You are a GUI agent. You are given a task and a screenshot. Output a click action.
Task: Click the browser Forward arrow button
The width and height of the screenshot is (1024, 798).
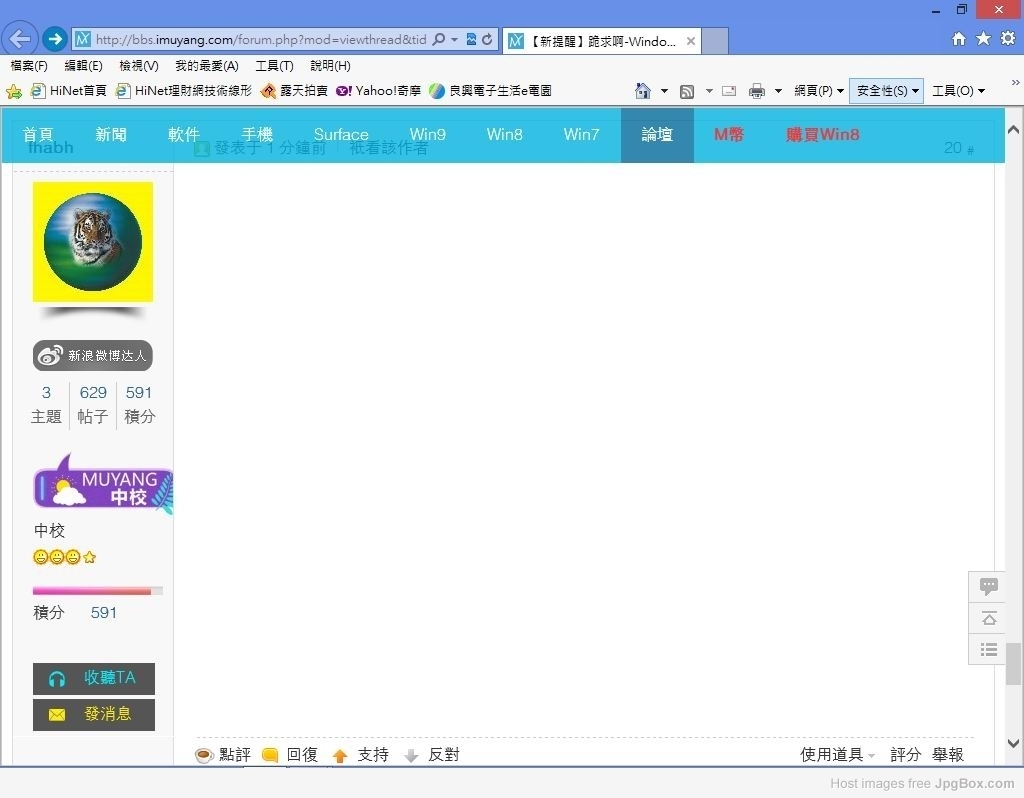point(54,40)
